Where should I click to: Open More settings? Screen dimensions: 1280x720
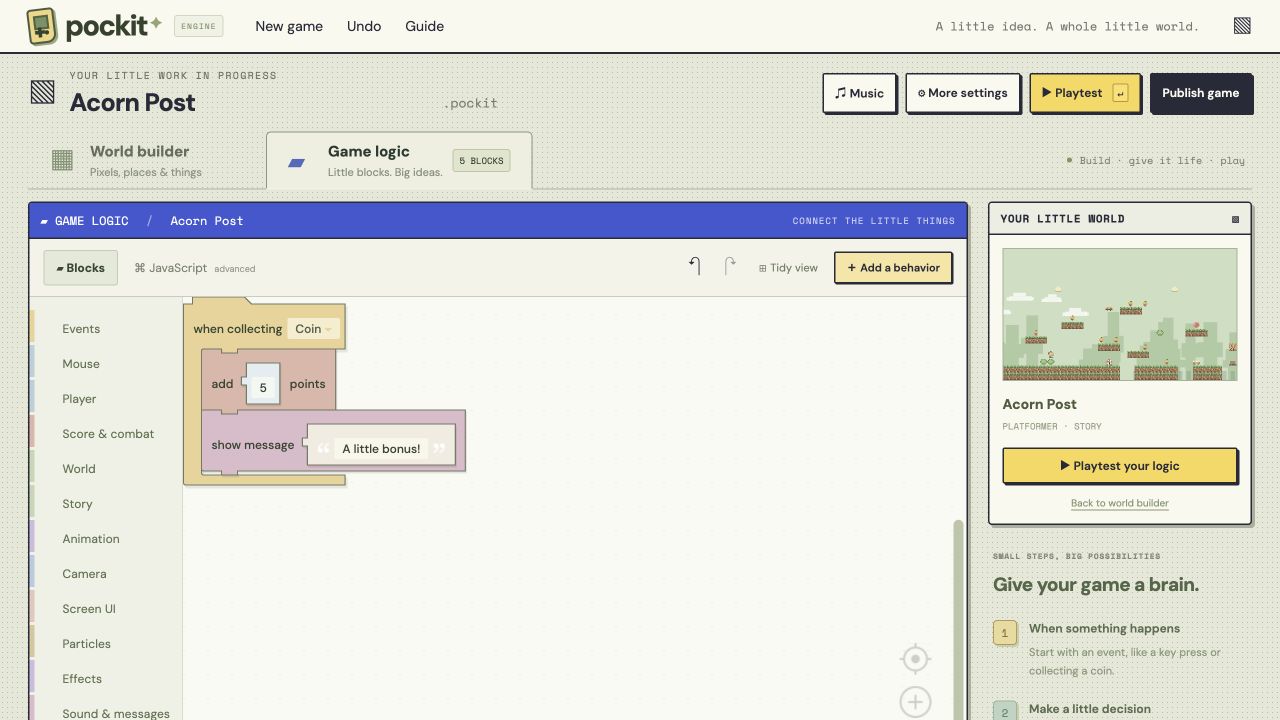(x=963, y=93)
